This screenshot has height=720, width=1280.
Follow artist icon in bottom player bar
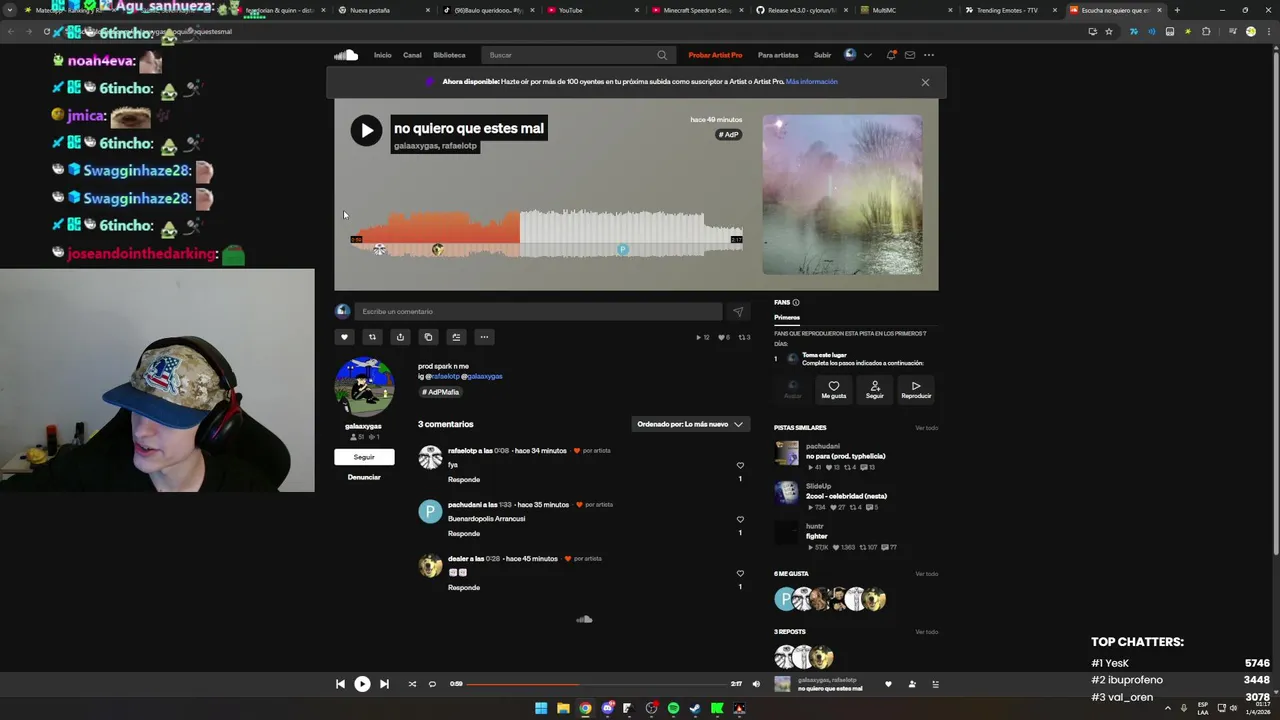(x=912, y=684)
